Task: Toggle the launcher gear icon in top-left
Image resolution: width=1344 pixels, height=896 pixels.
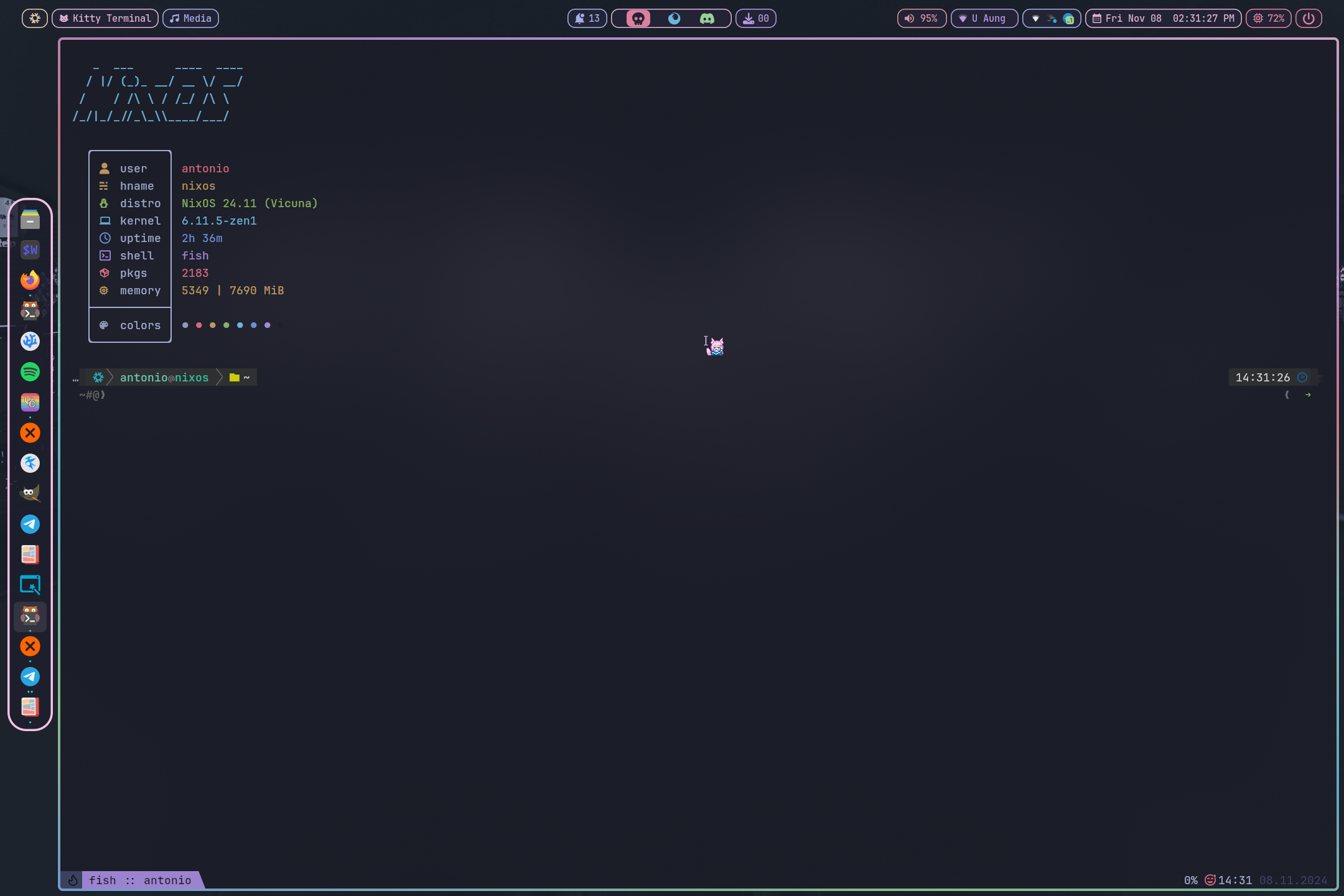Action: click(35, 19)
